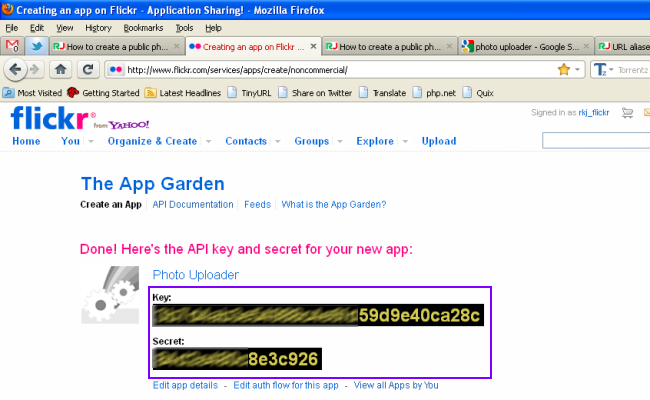Expand the You menu arrow
Viewport: 650px width, 400px height.
point(91,141)
